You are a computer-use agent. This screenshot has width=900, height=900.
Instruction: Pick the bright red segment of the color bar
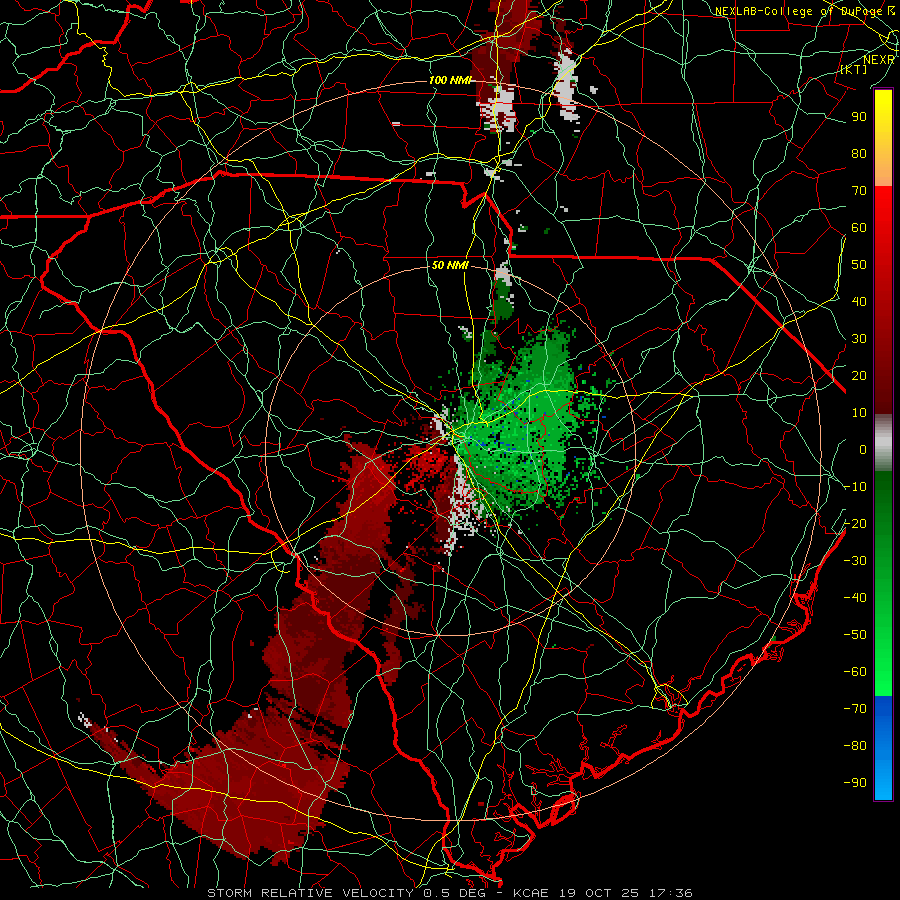coord(883,210)
